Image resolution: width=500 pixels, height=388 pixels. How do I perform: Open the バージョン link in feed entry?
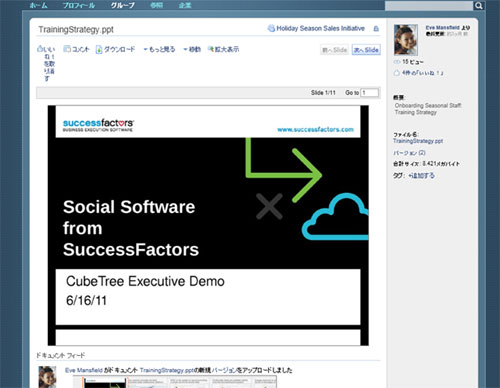coord(224,370)
